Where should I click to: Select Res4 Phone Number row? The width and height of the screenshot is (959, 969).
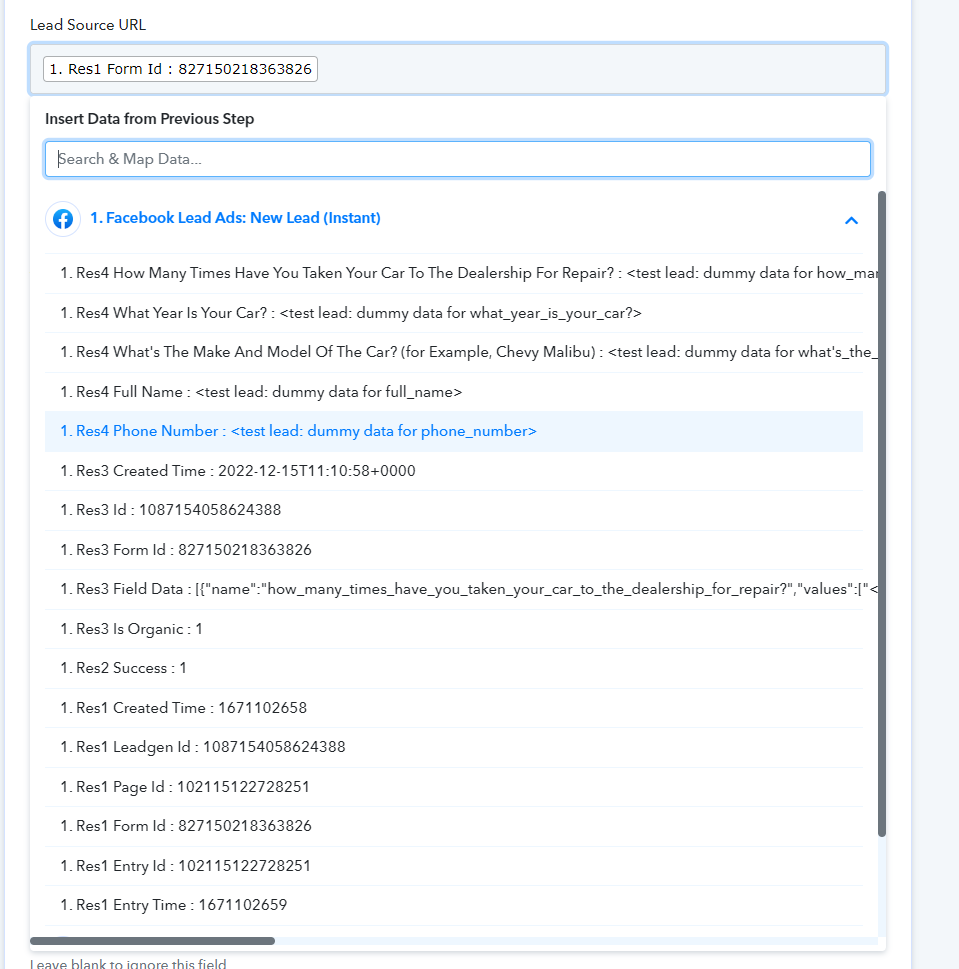454,431
